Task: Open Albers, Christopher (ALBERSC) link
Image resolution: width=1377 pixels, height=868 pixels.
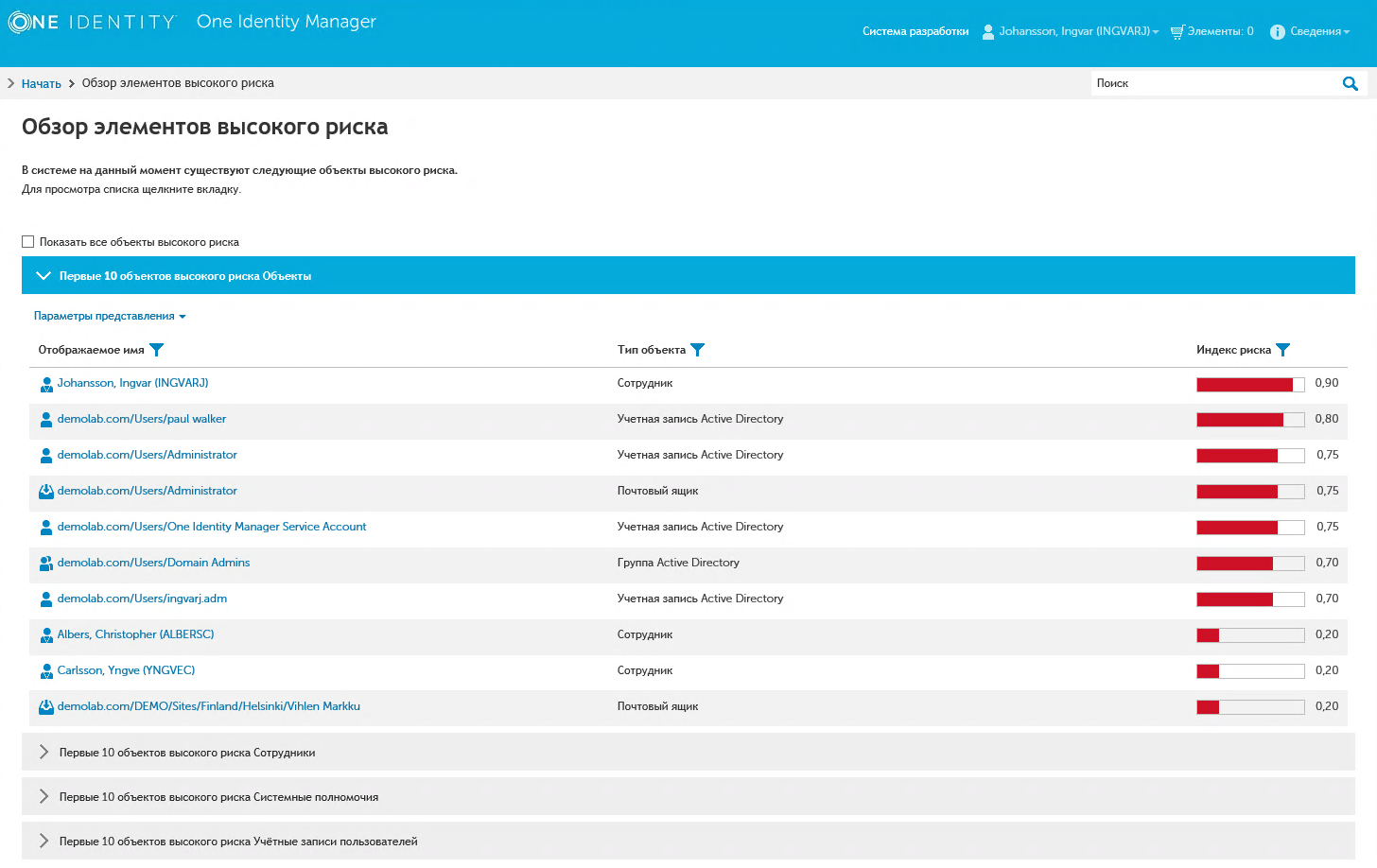Action: click(135, 634)
